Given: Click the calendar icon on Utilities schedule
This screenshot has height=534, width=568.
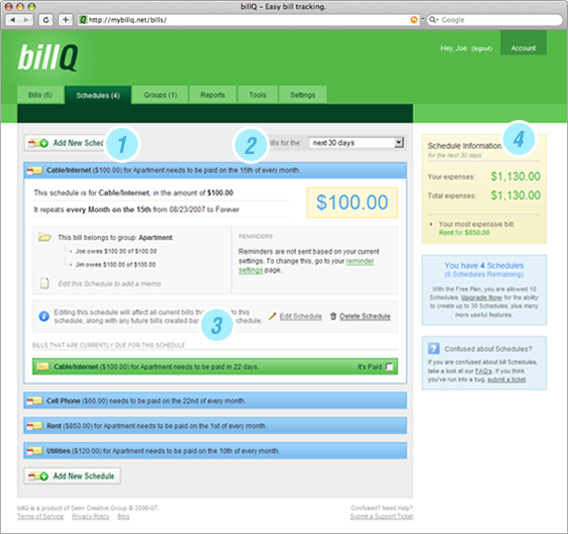Looking at the screenshot, I should (x=35, y=451).
